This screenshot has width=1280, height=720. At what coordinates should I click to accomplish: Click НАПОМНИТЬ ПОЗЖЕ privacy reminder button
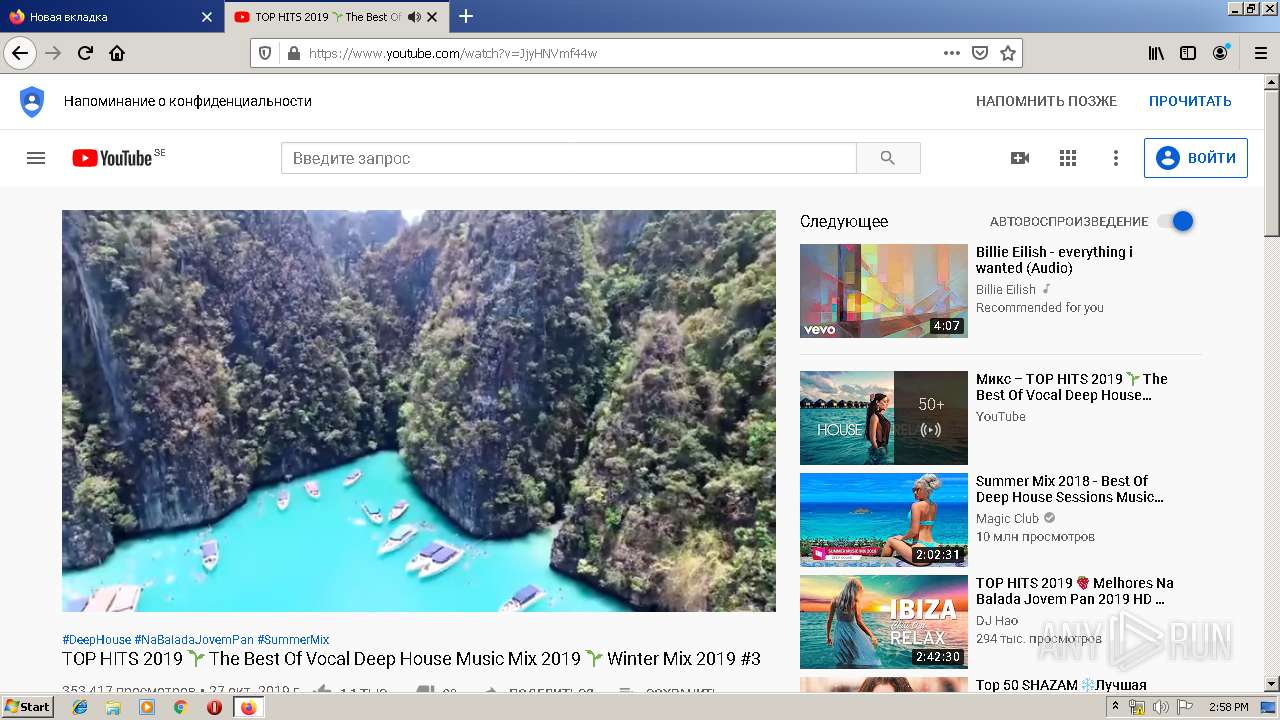point(1046,101)
